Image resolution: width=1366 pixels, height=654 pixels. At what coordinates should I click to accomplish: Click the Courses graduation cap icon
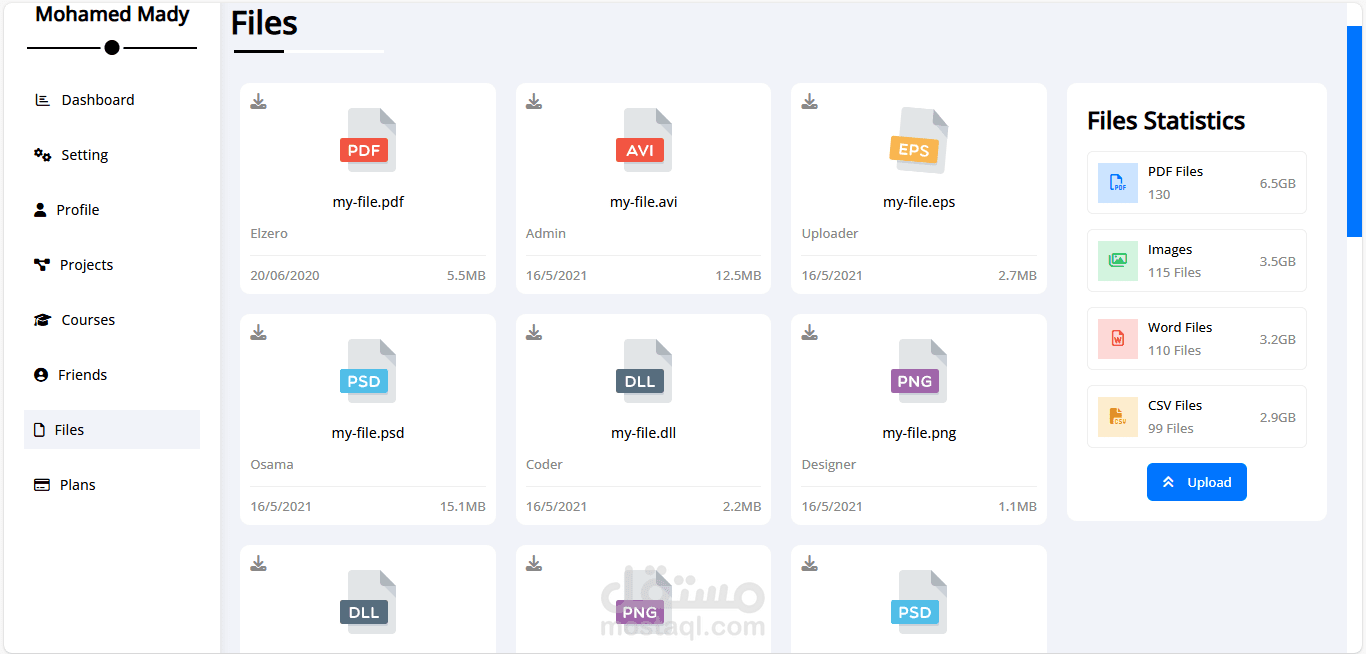tap(42, 320)
